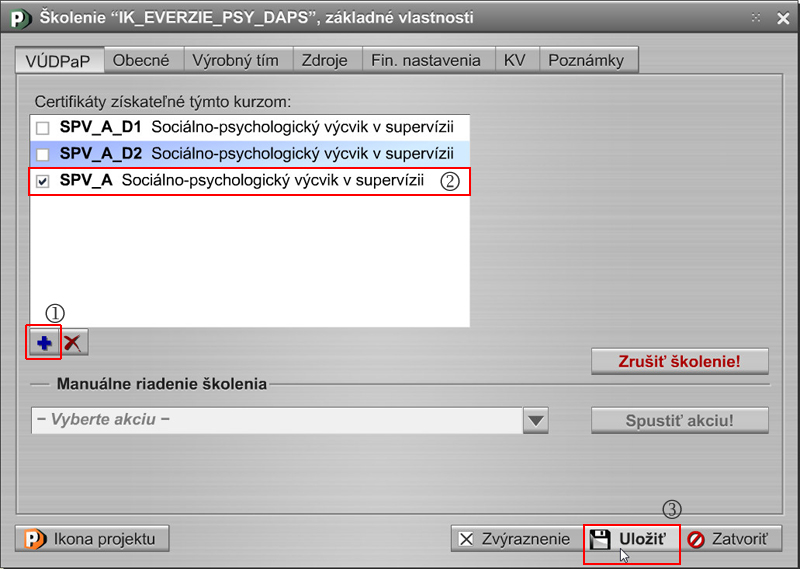Add a certificate with the blue plus icon
This screenshot has width=800, height=569.
[44, 342]
